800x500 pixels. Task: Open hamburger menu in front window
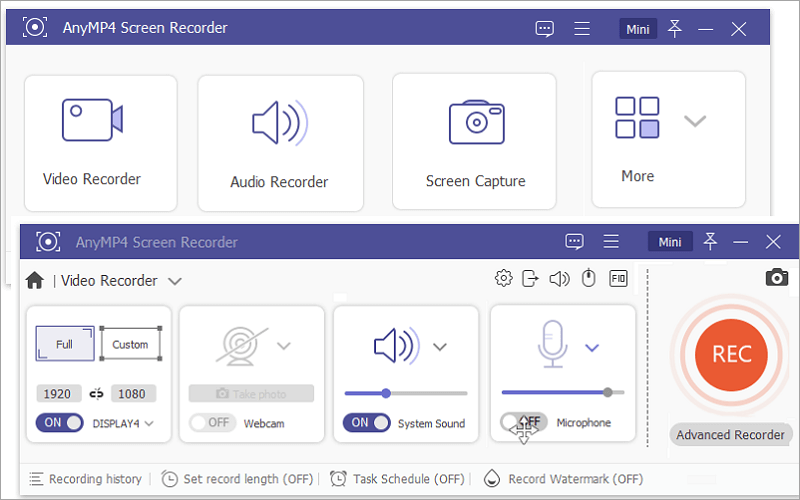tap(611, 241)
